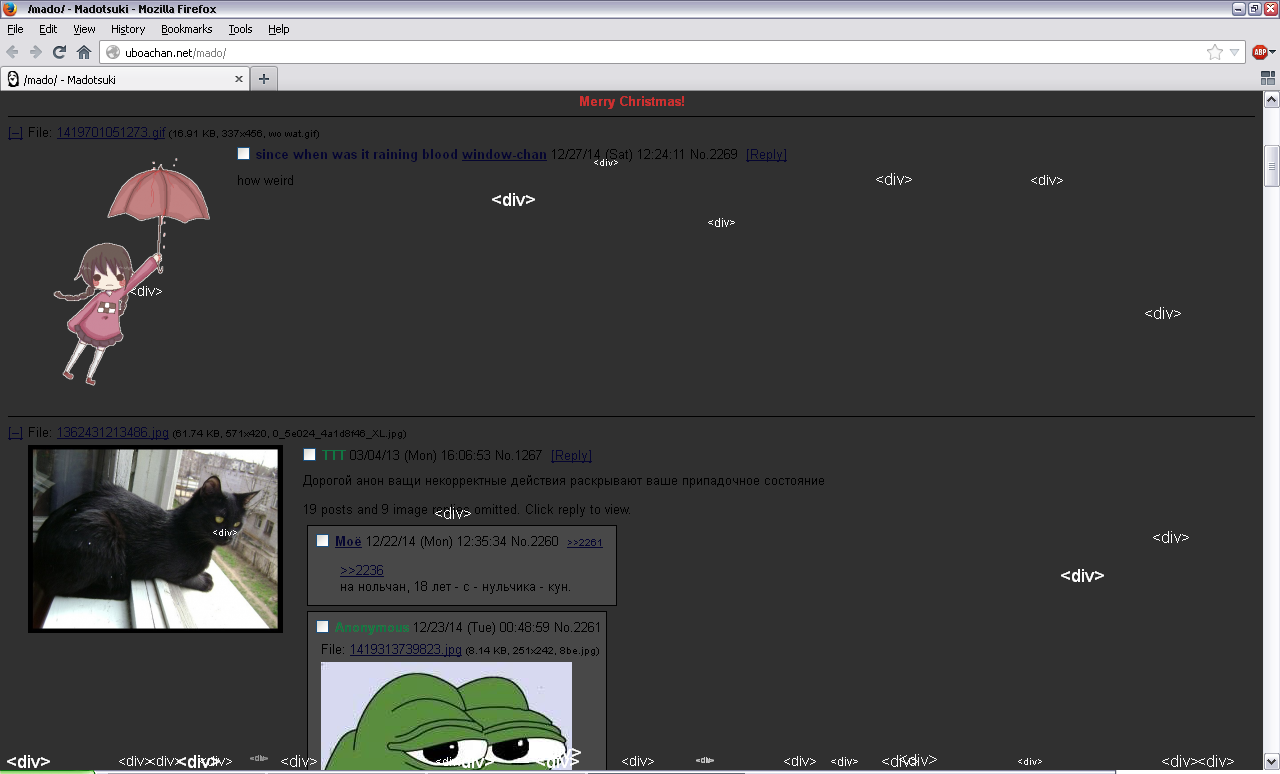Open a new tab

(264, 79)
